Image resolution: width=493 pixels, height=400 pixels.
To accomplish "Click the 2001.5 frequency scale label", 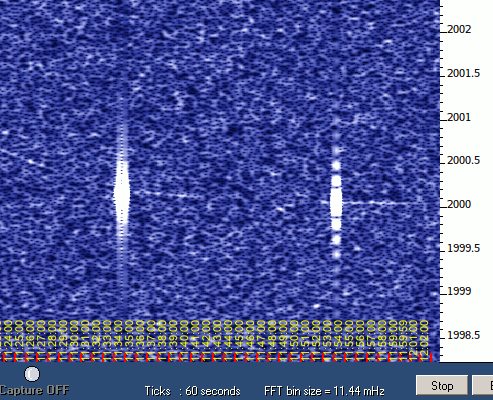I will pyautogui.click(x=463, y=73).
